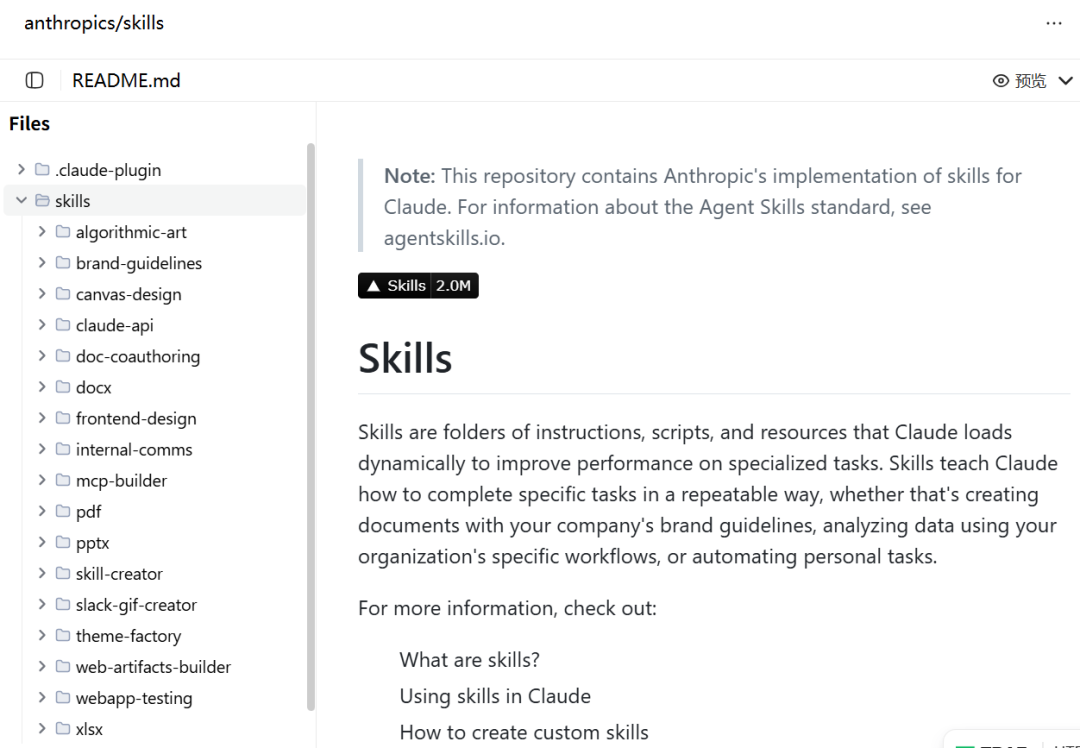Screen dimensions: 1080x748
Task: Collapse the skills folder chevron
Action: click(x=21, y=200)
